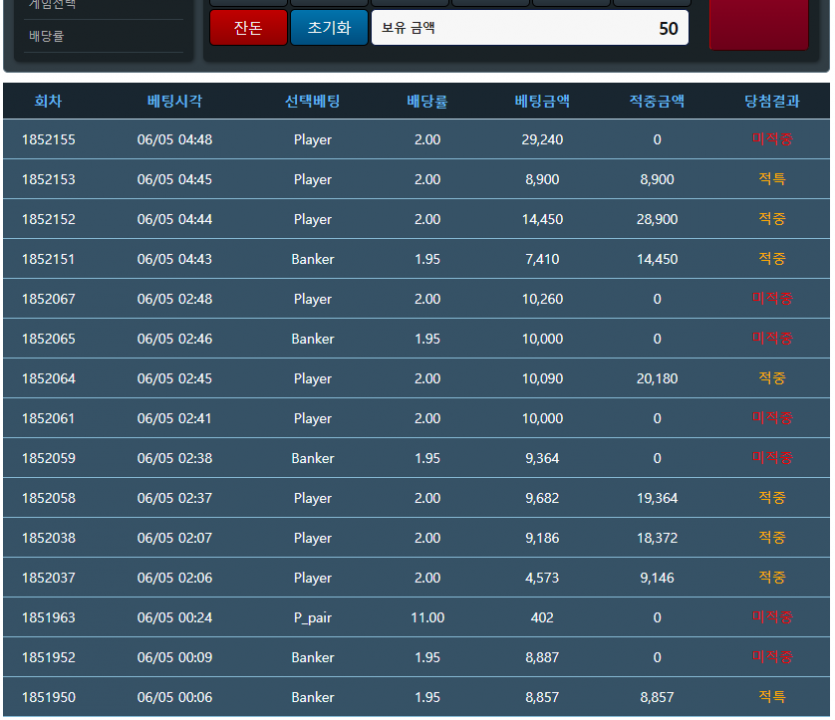
Task: Click bet amount 29,240
Action: (542, 140)
